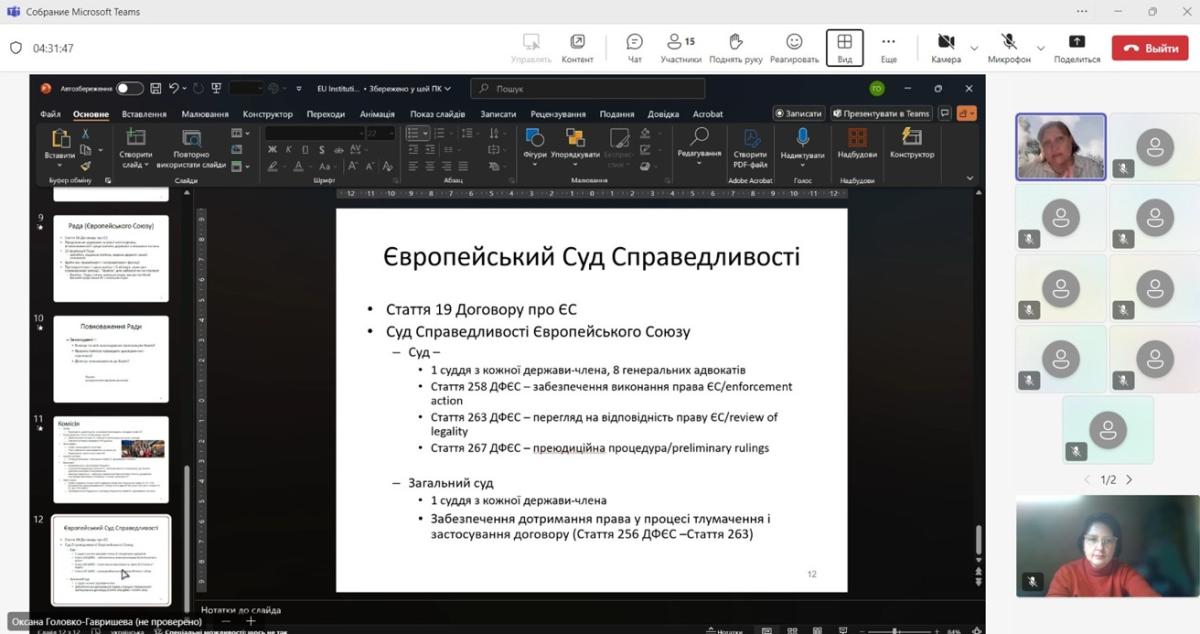Click the Content (Контент) pop-out icon

coord(577,47)
